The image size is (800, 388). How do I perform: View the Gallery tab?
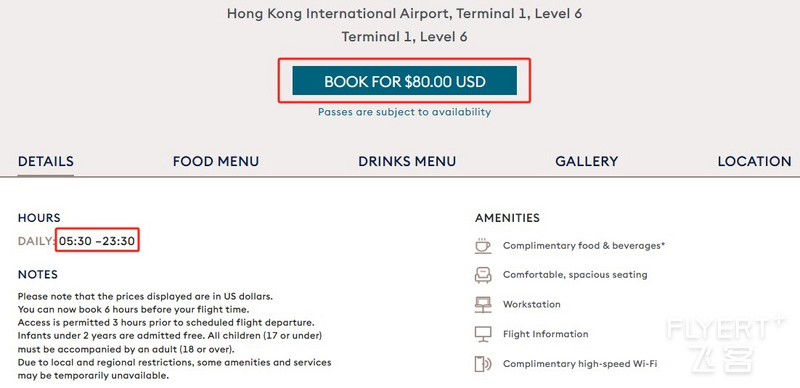tap(587, 161)
